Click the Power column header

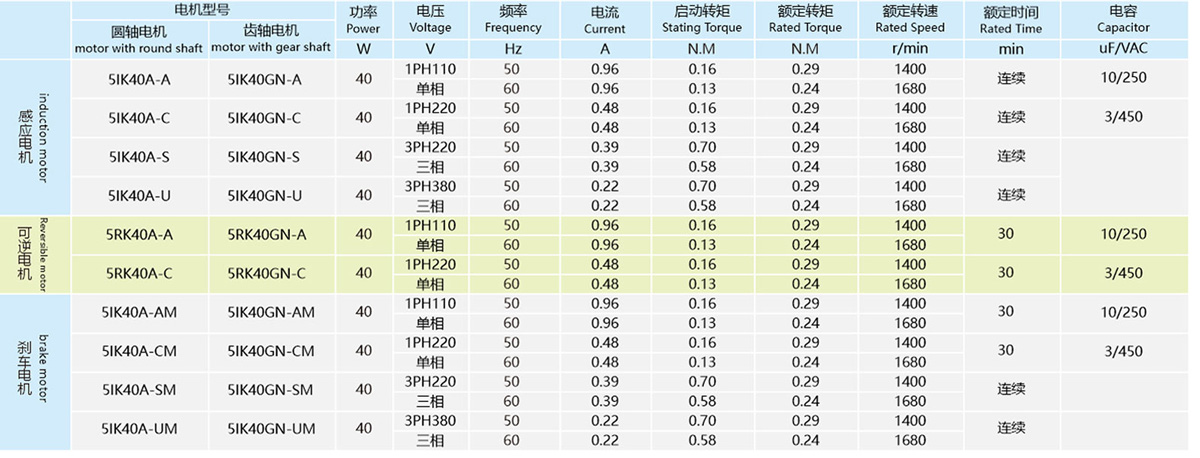364,21
